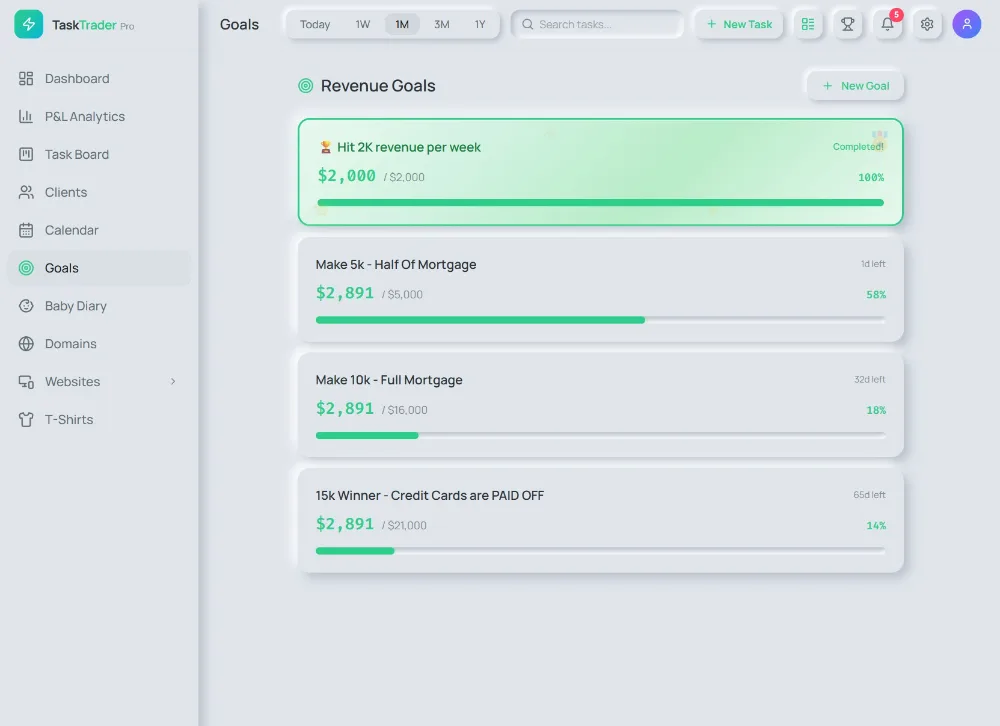The width and height of the screenshot is (1000, 726).
Task: Open Task Board from sidebar
Action: tap(76, 155)
